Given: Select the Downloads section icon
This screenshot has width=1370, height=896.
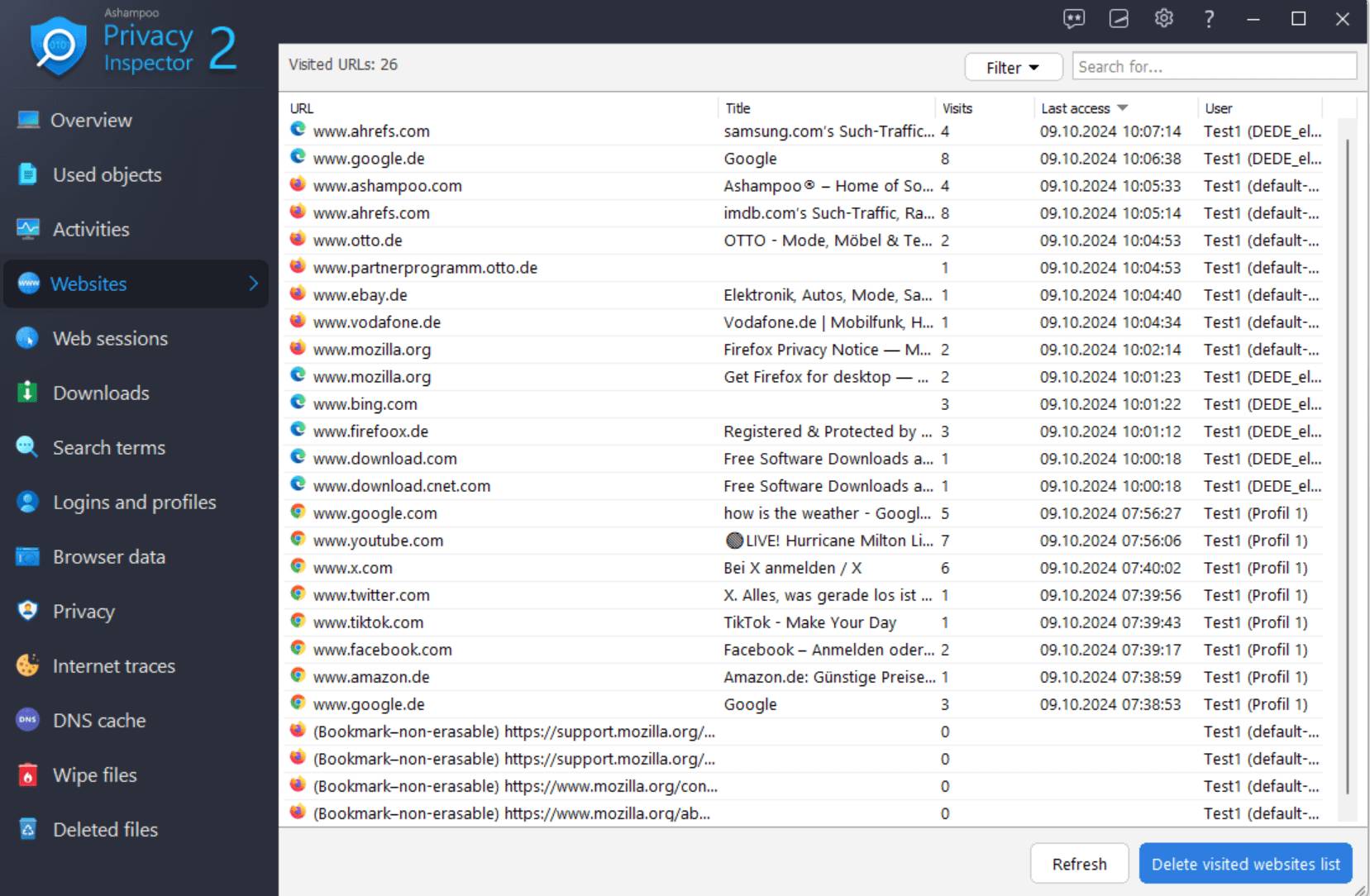Looking at the screenshot, I should 27,393.
